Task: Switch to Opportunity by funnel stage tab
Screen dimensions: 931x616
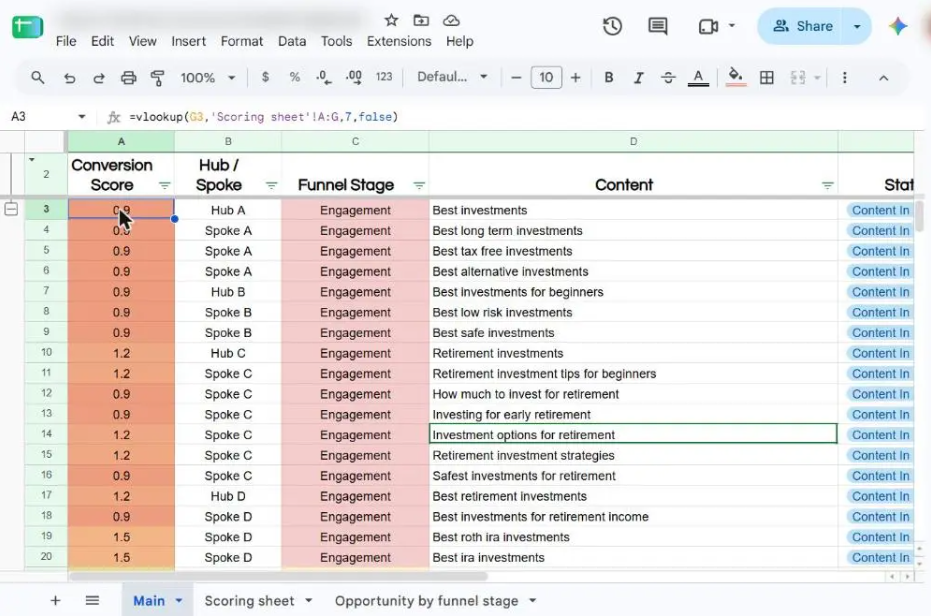Action: coord(426,601)
